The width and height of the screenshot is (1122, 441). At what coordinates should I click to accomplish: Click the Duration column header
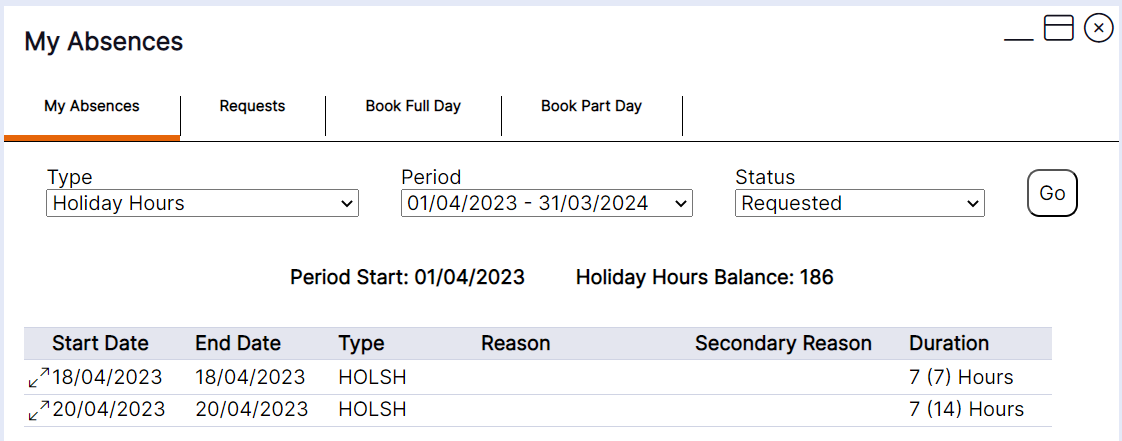(948, 343)
